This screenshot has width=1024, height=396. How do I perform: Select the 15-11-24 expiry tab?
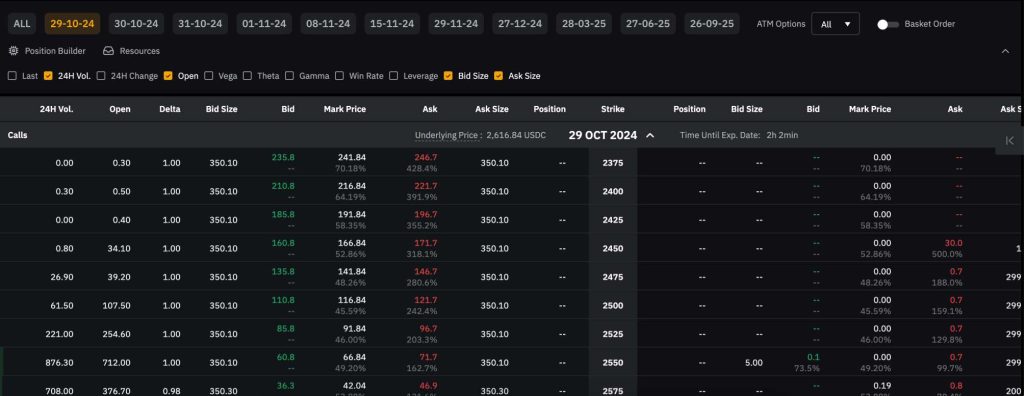point(392,24)
